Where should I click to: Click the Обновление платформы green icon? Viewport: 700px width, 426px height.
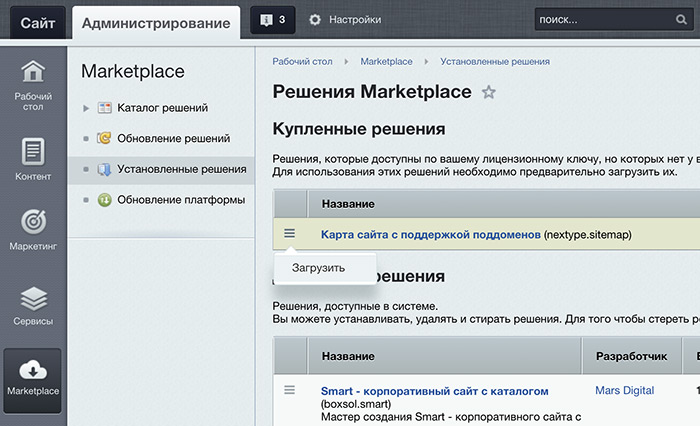[x=104, y=200]
